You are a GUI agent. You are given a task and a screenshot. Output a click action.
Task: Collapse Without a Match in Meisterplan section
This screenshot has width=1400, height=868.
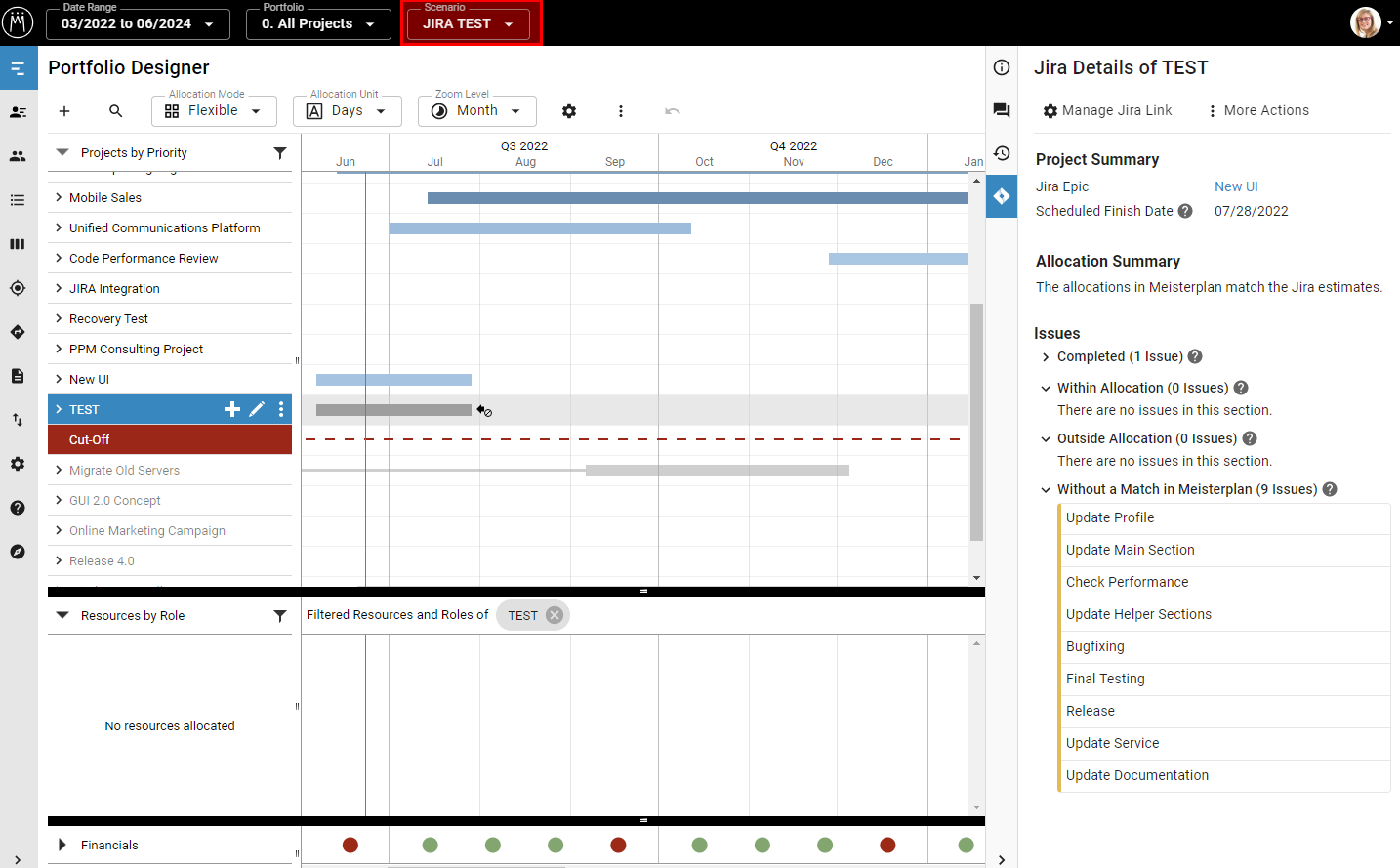click(x=1046, y=490)
